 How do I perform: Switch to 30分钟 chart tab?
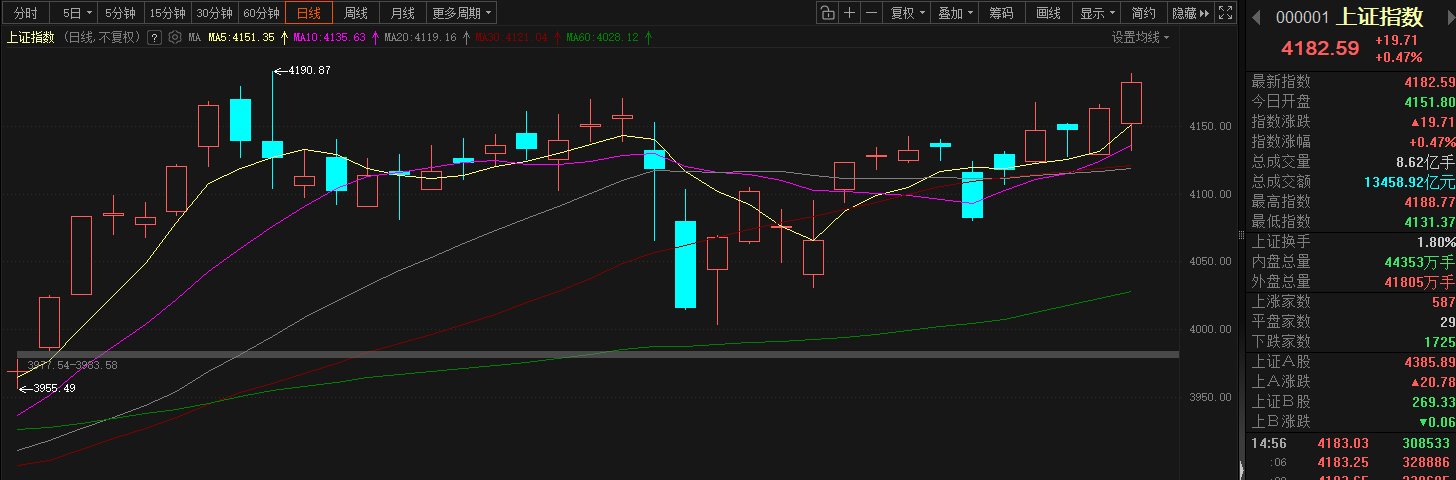pyautogui.click(x=215, y=13)
